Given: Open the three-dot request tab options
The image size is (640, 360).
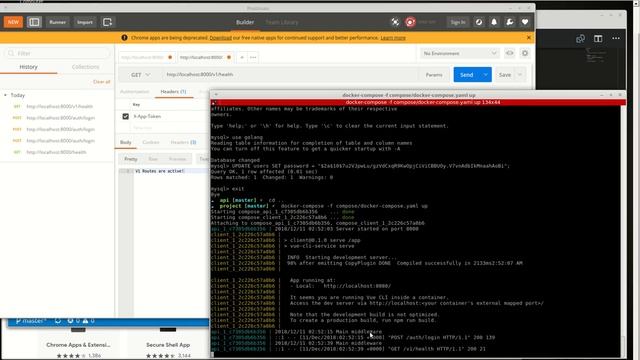Looking at the screenshot, I should coord(253,58).
